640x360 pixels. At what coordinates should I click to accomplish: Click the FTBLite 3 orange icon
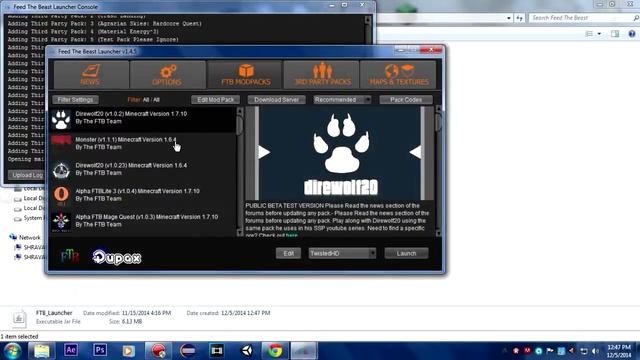(x=61, y=195)
